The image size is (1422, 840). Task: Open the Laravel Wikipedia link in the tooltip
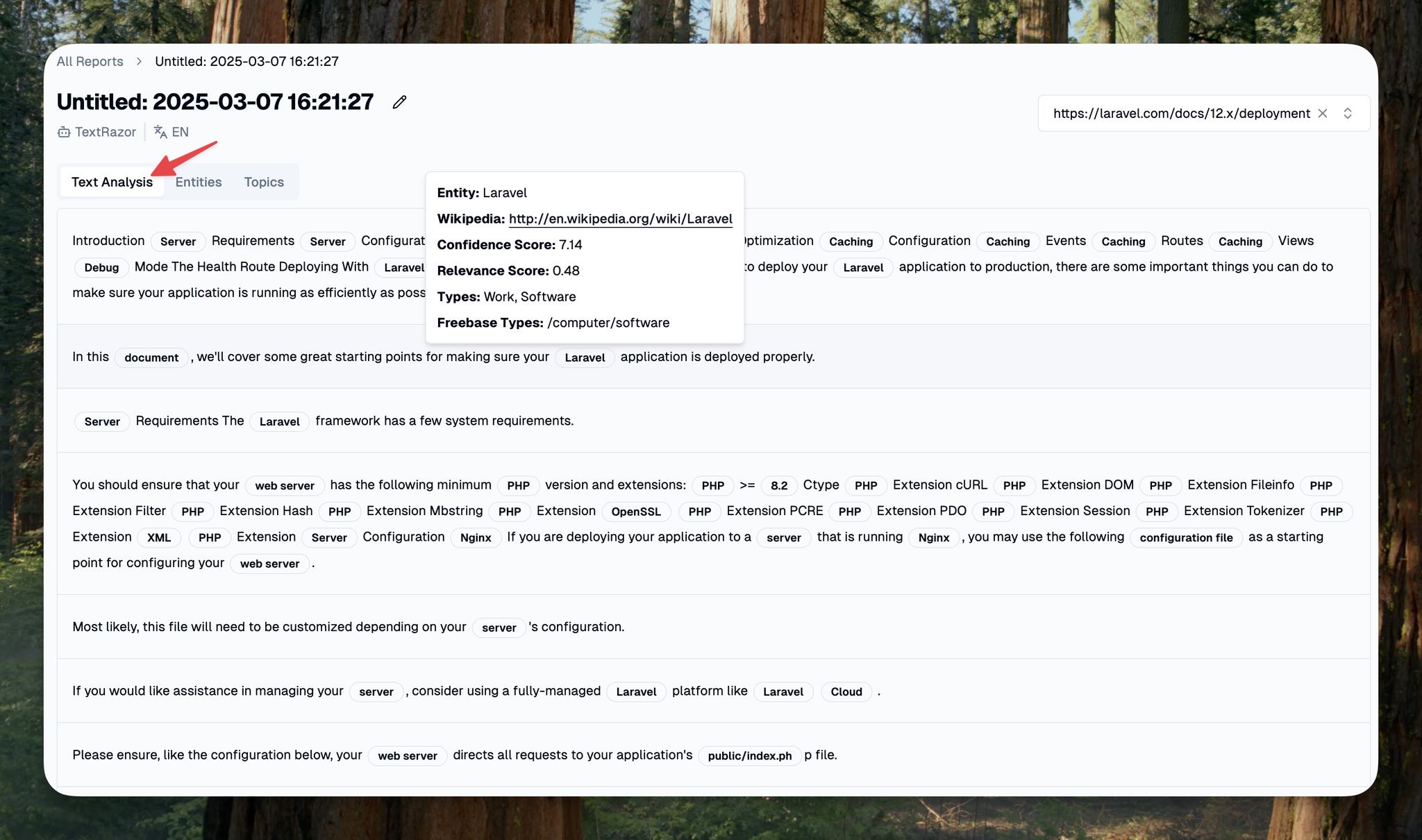620,219
